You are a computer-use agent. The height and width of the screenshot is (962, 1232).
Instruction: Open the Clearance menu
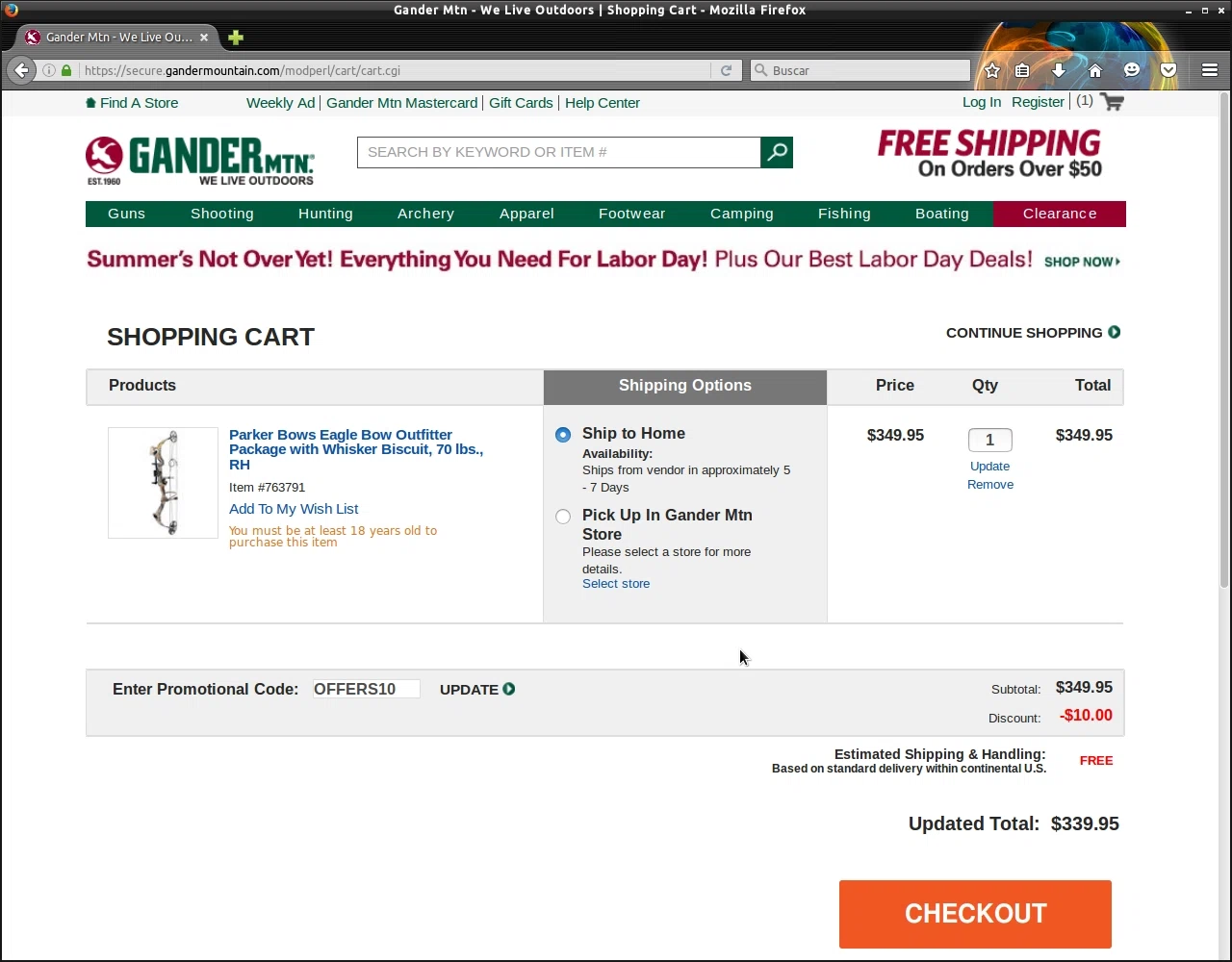tap(1060, 214)
